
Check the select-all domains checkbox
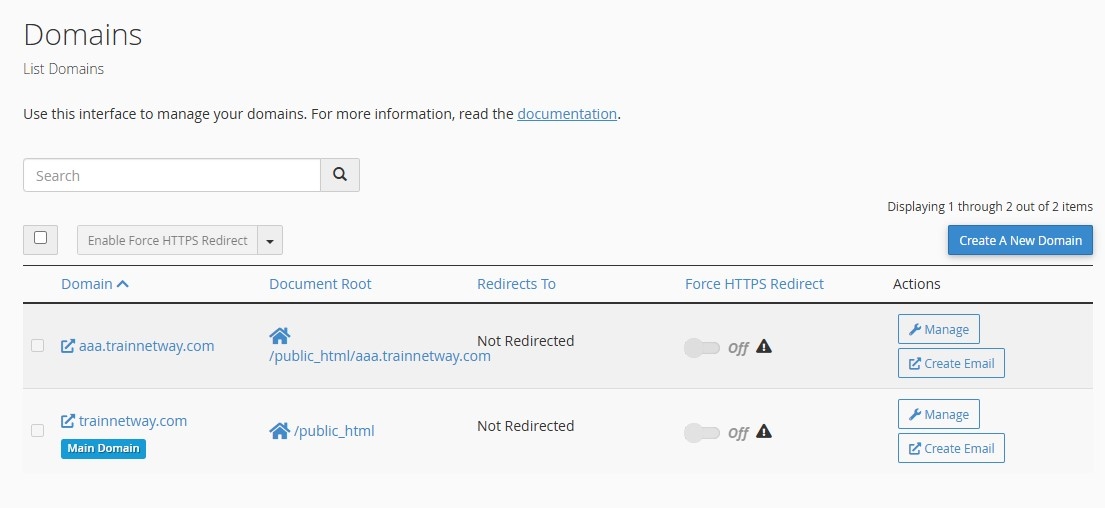pyautogui.click(x=40, y=238)
